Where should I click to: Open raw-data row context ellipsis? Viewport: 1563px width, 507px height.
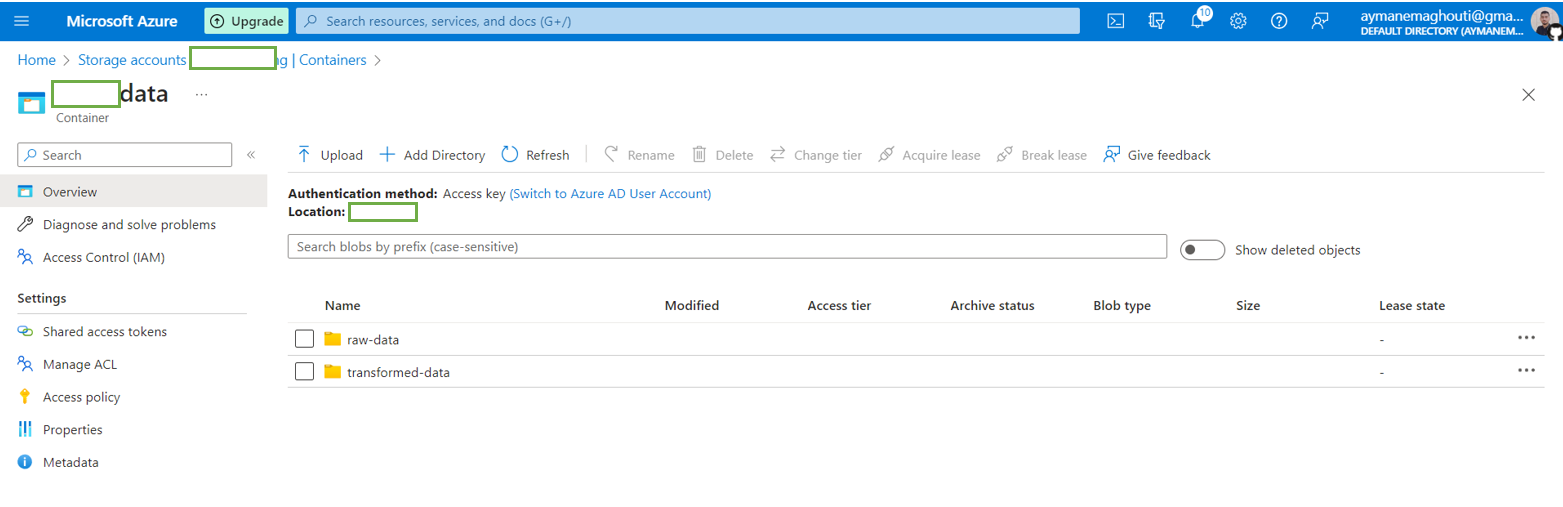coord(1526,338)
